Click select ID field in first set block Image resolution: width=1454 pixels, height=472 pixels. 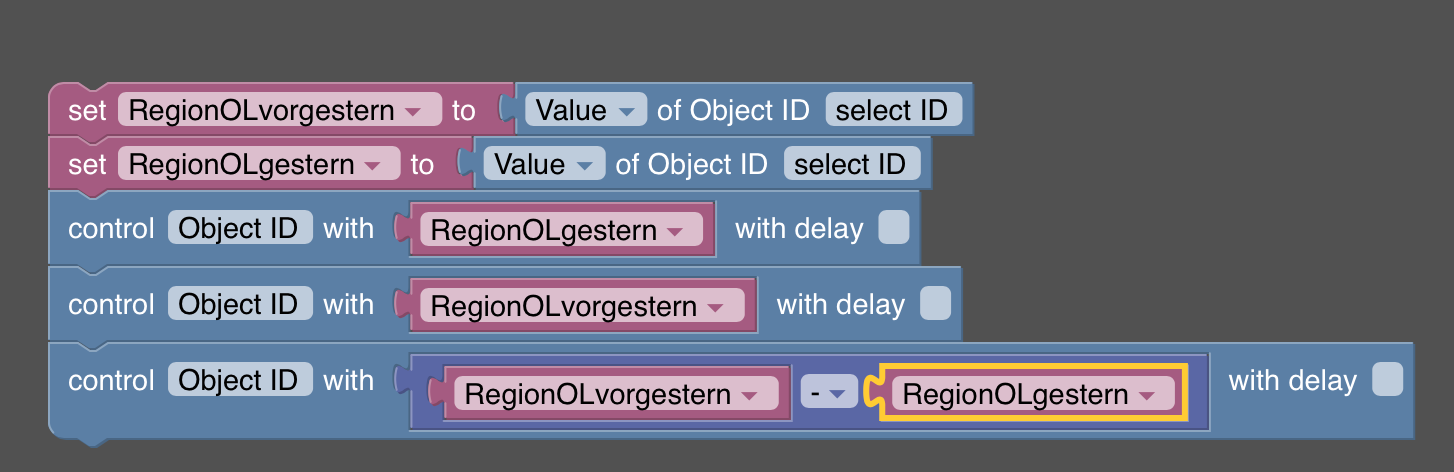(x=892, y=110)
